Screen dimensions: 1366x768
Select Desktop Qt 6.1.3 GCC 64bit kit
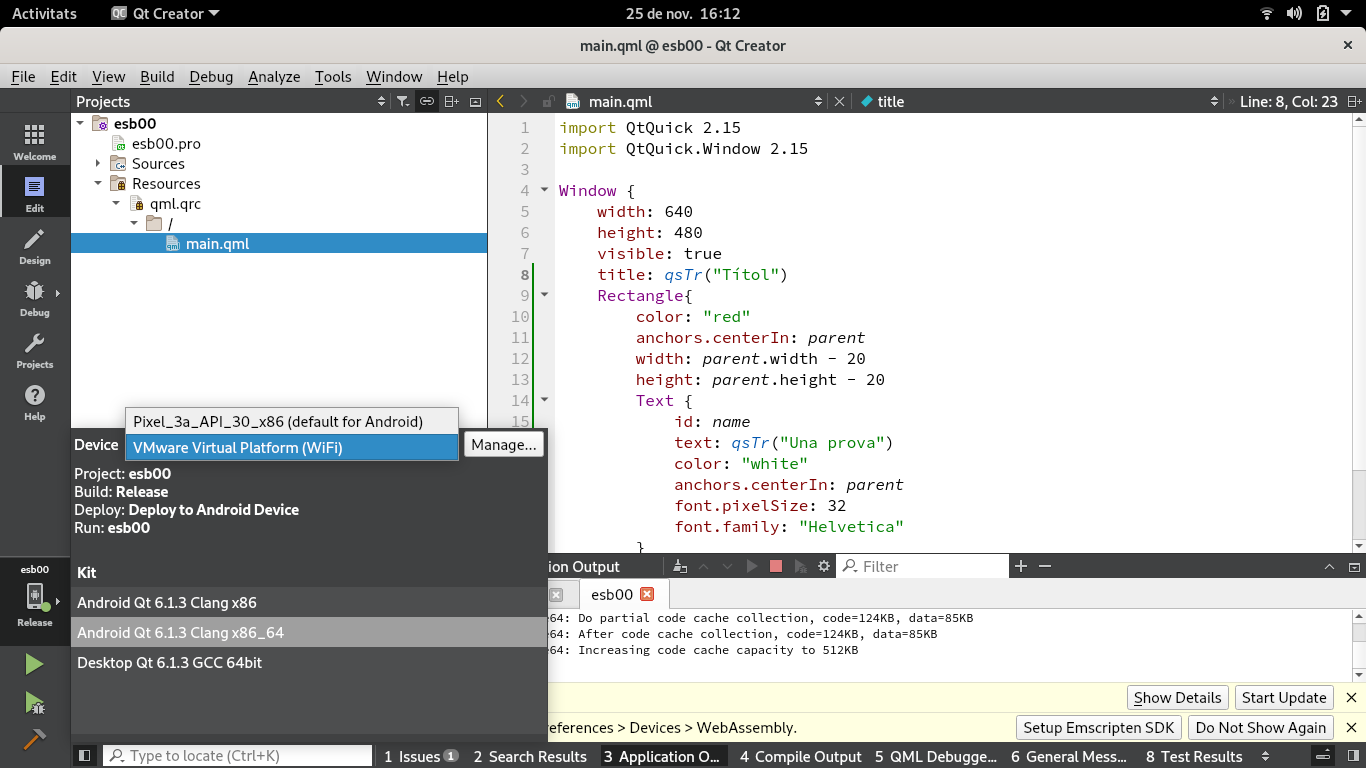point(309,663)
